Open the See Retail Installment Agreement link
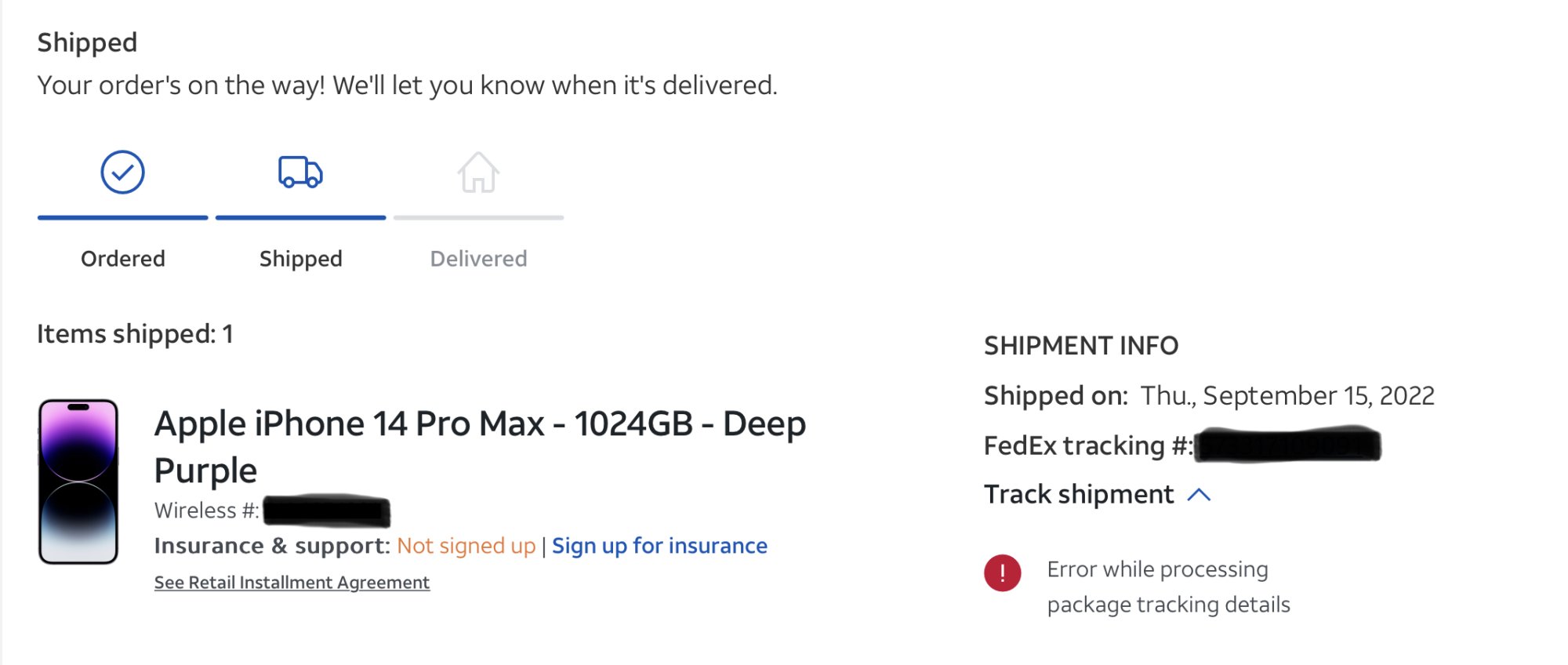 click(292, 583)
